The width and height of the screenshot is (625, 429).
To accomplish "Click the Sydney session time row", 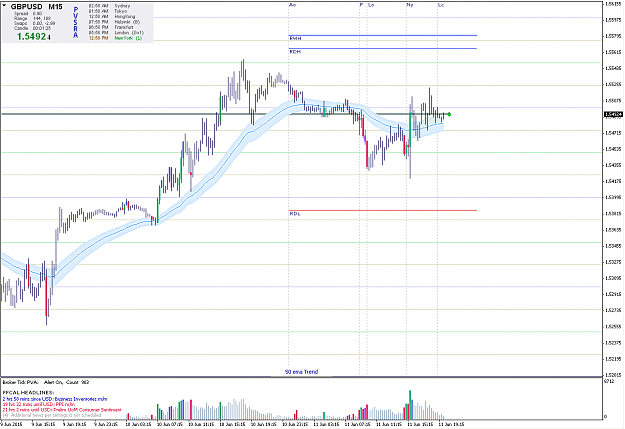I will click(x=109, y=6).
